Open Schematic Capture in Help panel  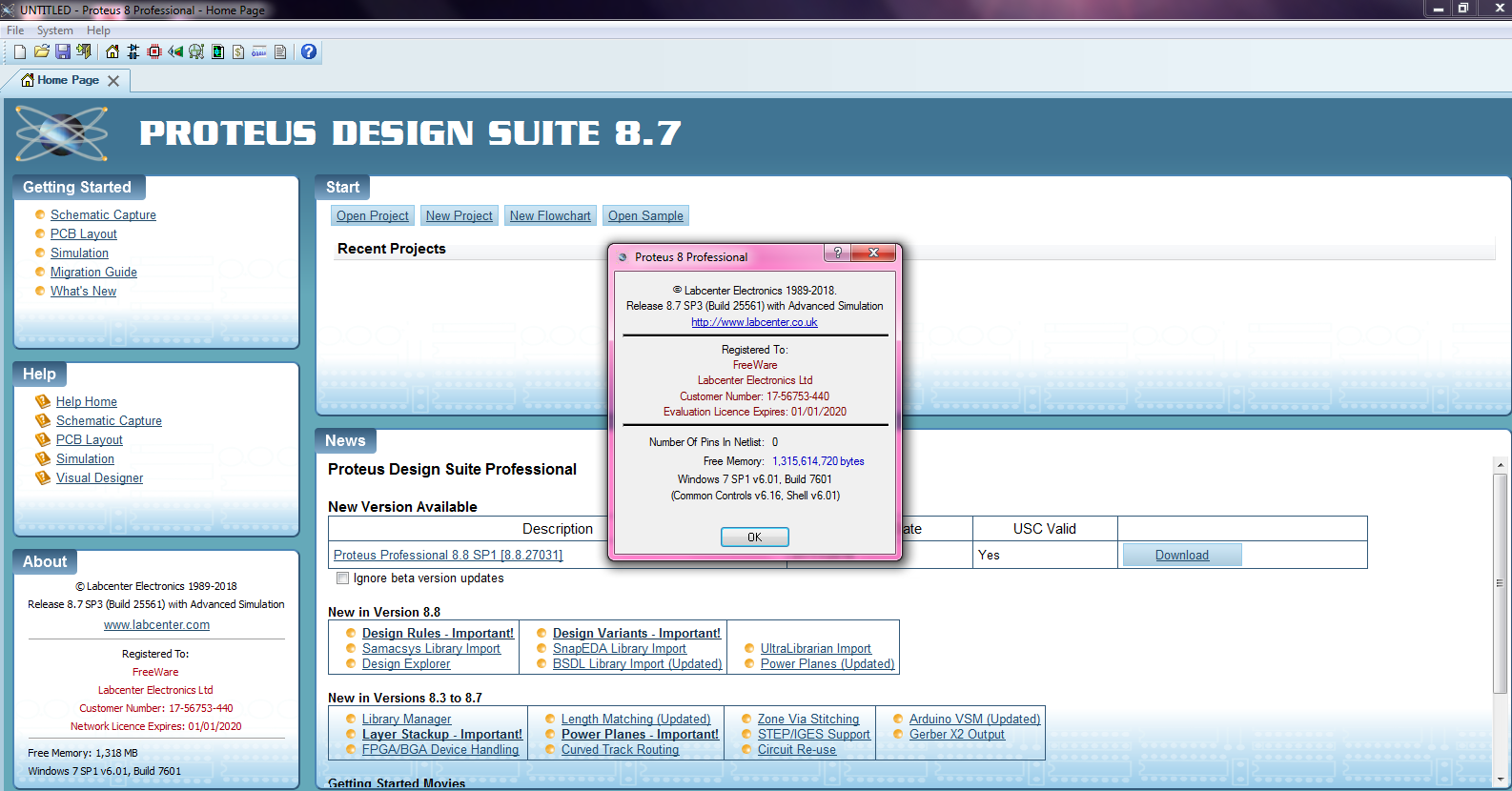point(109,420)
